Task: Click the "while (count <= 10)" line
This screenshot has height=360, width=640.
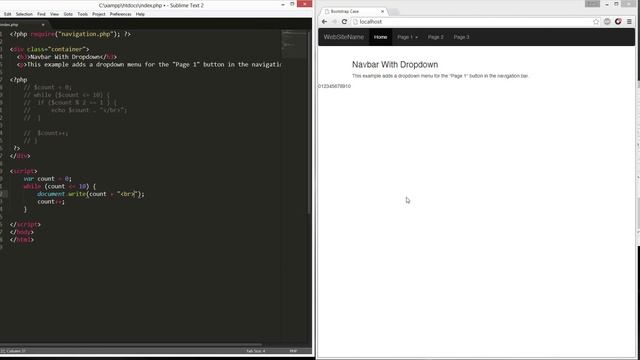Action: coord(60,186)
